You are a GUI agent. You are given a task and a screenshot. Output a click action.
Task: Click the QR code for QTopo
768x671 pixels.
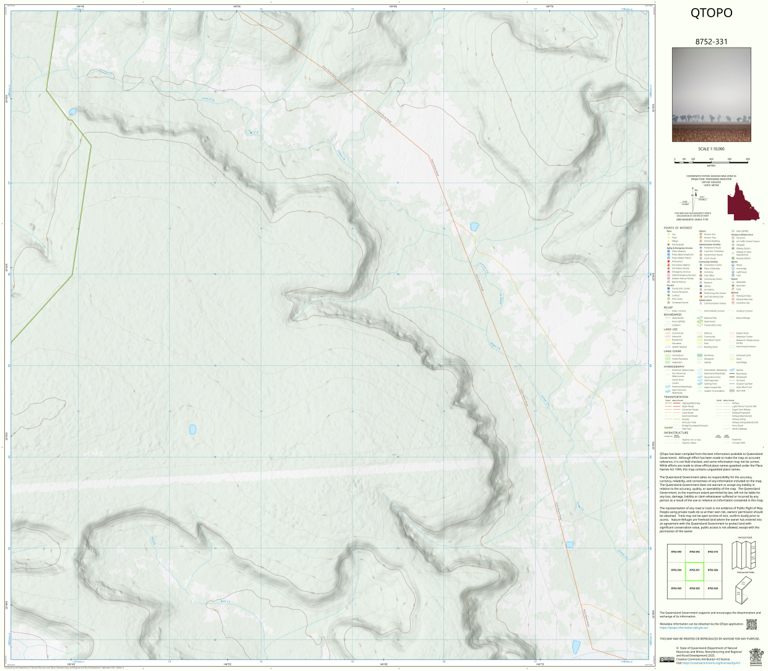click(x=751, y=624)
